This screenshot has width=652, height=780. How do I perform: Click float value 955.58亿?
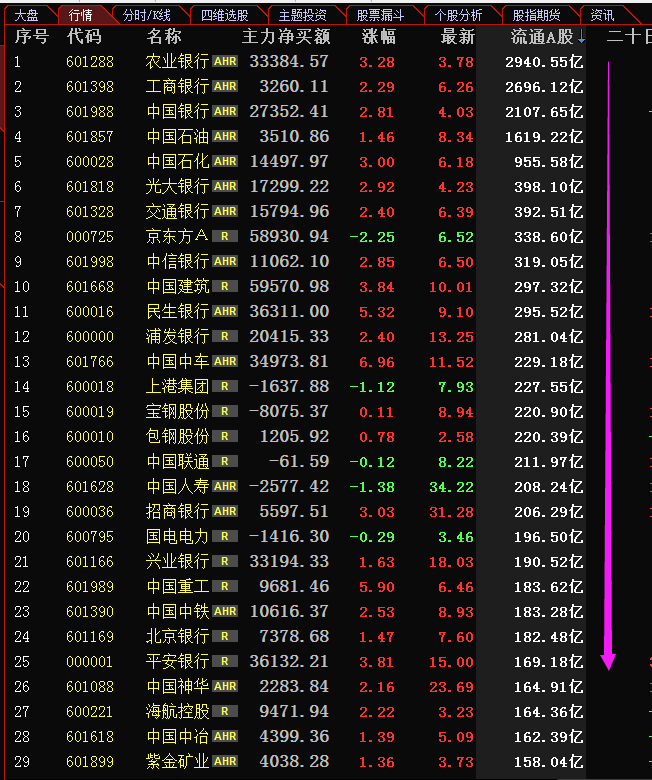(x=549, y=162)
